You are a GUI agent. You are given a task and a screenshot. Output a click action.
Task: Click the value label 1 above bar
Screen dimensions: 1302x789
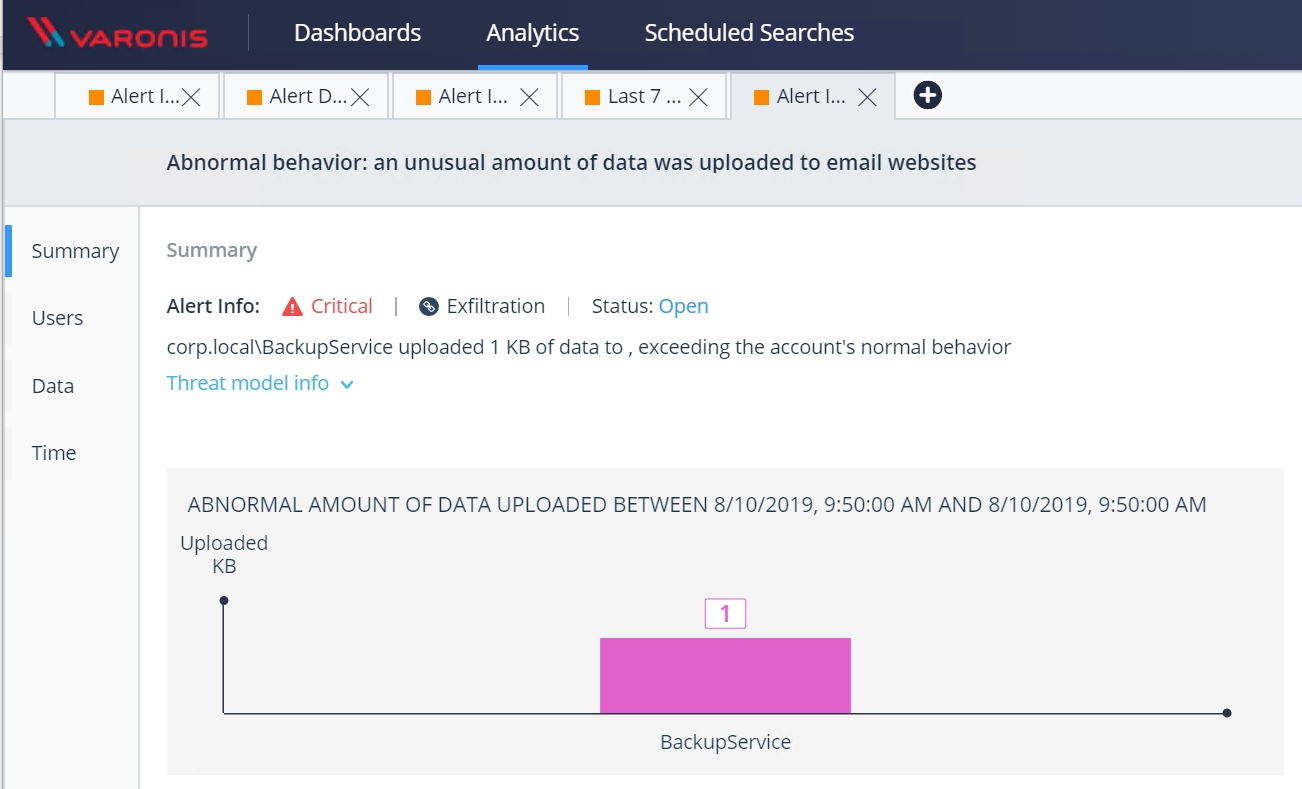click(725, 613)
